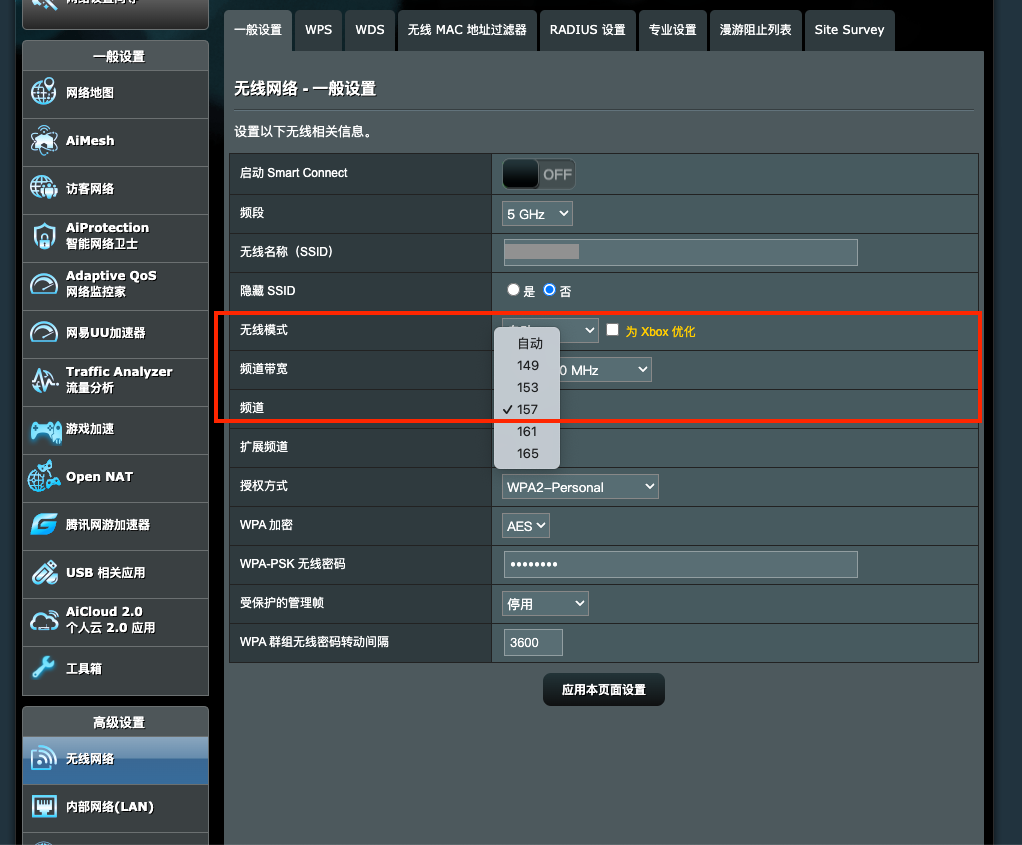Viewport: 1022px width, 845px height.
Task: Open the Site Survey tab
Action: (x=849, y=30)
